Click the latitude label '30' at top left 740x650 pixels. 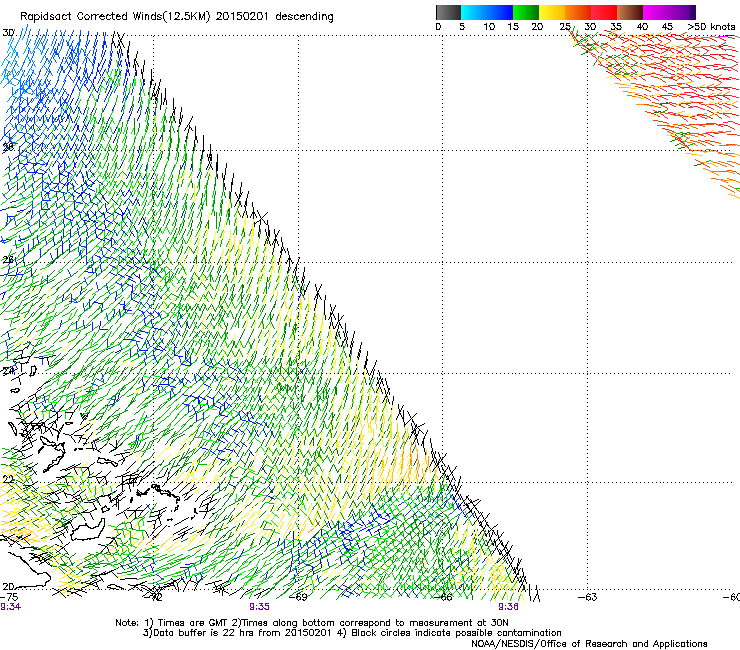tap(8, 33)
